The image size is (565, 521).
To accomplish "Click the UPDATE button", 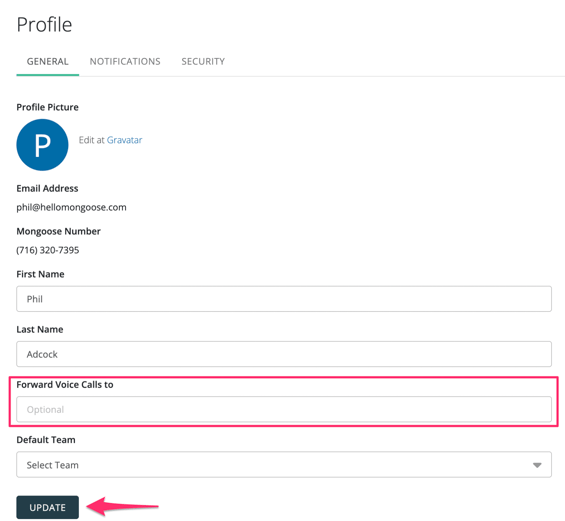I will (x=48, y=507).
